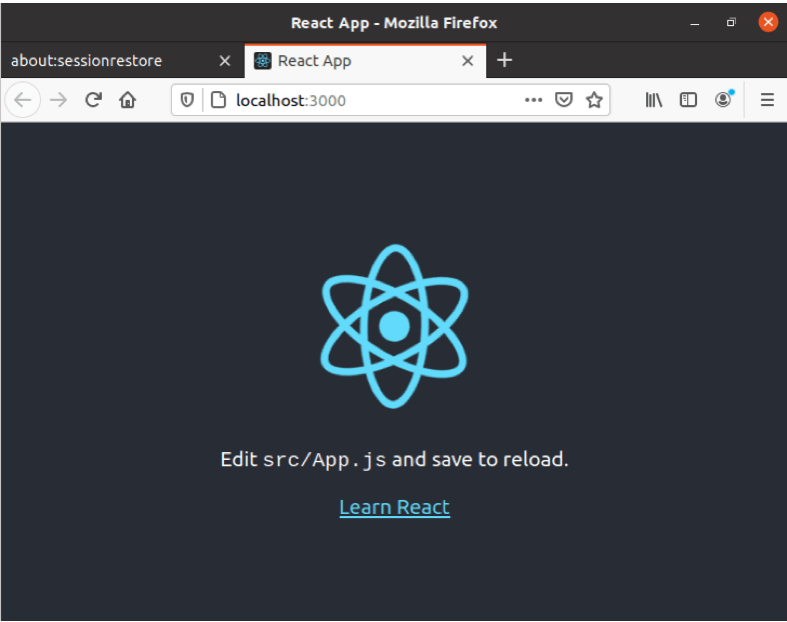The width and height of the screenshot is (787, 622).
Task: Save page to Pocket
Action: coord(564,100)
